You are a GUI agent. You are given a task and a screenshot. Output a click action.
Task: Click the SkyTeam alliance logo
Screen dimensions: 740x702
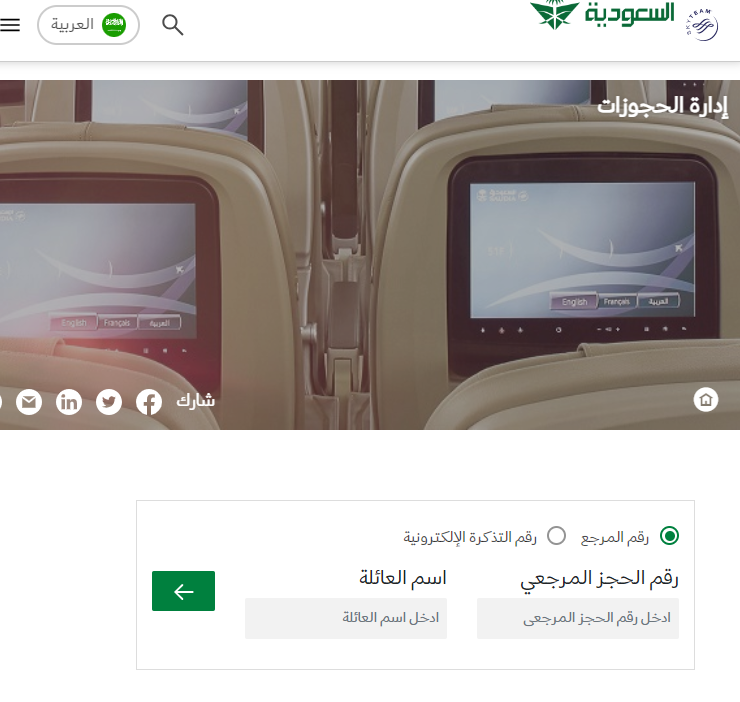coord(702,25)
